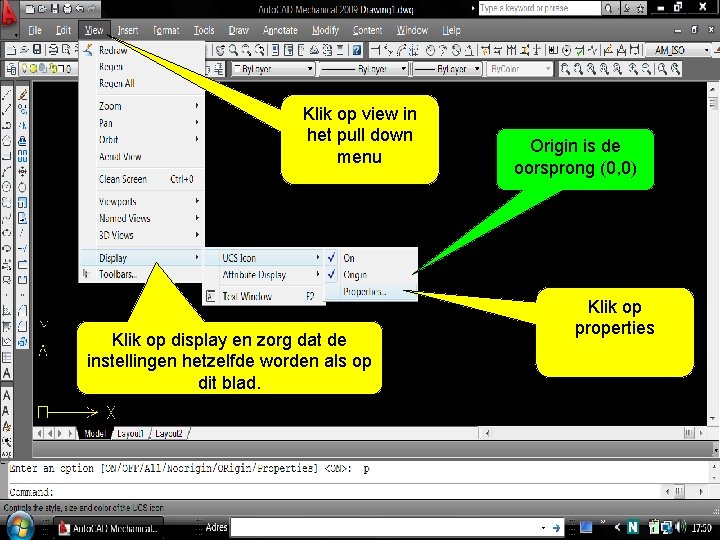Click the search binoculars icon beside the keyword box
The width and height of the screenshot is (720, 540).
click(x=608, y=8)
